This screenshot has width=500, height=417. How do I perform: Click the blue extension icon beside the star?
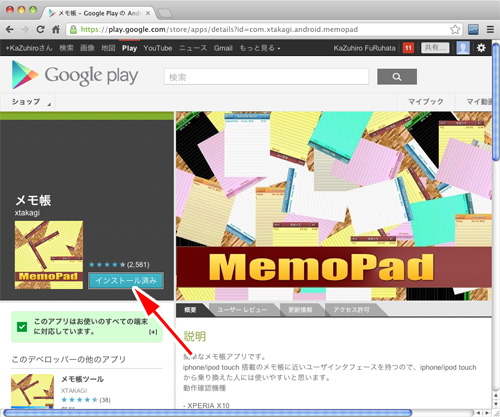click(x=473, y=29)
